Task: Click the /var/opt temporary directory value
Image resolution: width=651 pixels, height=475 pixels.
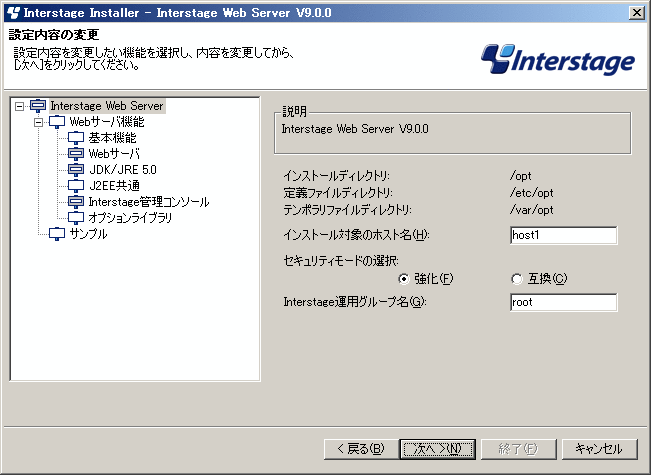Action: (x=531, y=210)
